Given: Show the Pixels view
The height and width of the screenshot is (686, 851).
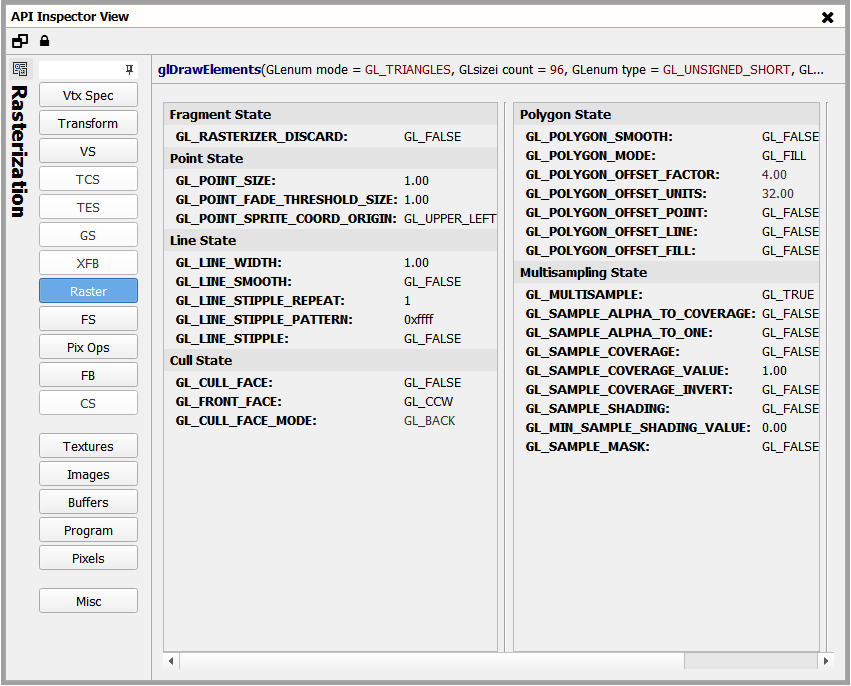Looking at the screenshot, I should (x=88, y=558).
